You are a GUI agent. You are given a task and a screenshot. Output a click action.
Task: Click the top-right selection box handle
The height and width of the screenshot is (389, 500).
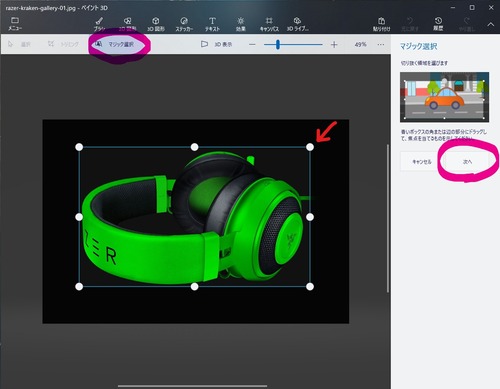click(x=310, y=147)
